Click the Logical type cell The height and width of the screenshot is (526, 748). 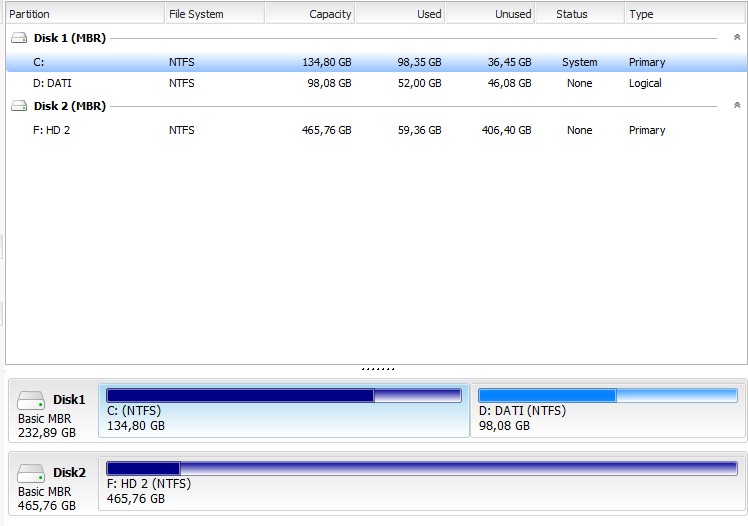[645, 83]
